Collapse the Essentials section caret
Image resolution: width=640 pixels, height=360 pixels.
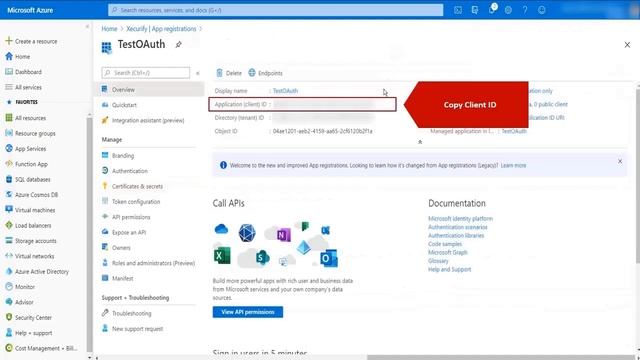[420, 142]
